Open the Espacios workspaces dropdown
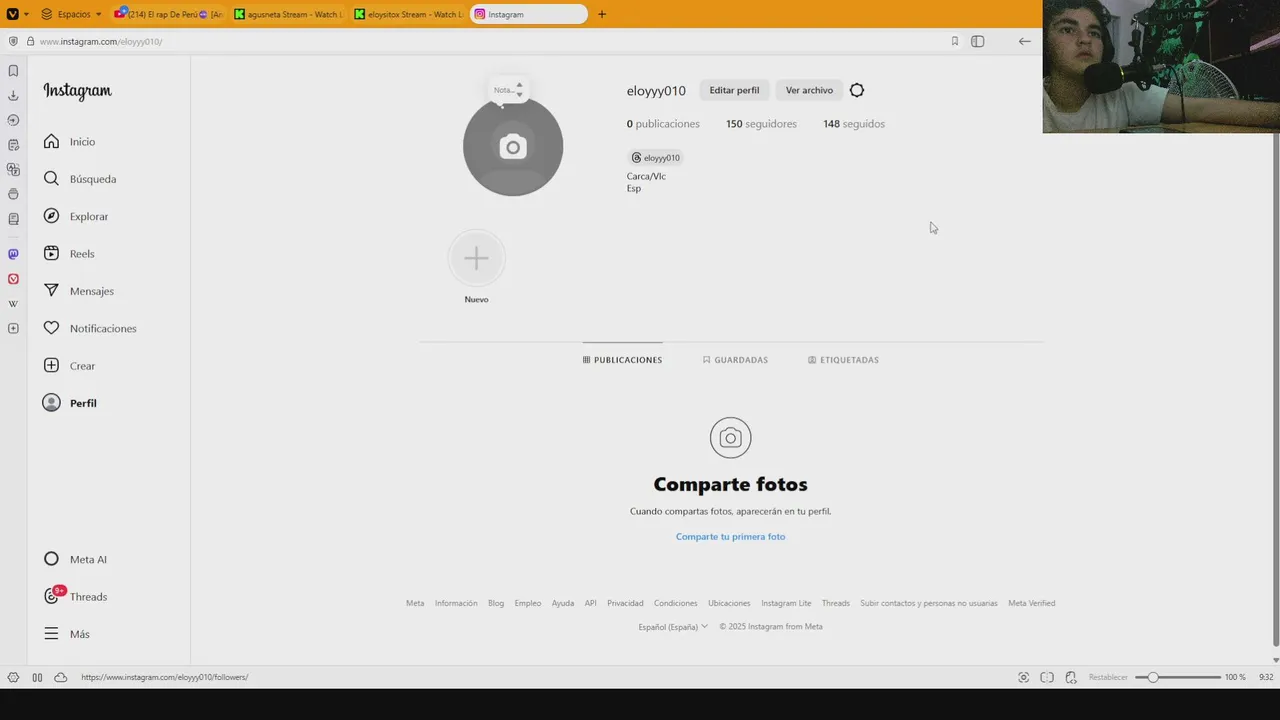This screenshot has height=720, width=1280. click(71, 14)
